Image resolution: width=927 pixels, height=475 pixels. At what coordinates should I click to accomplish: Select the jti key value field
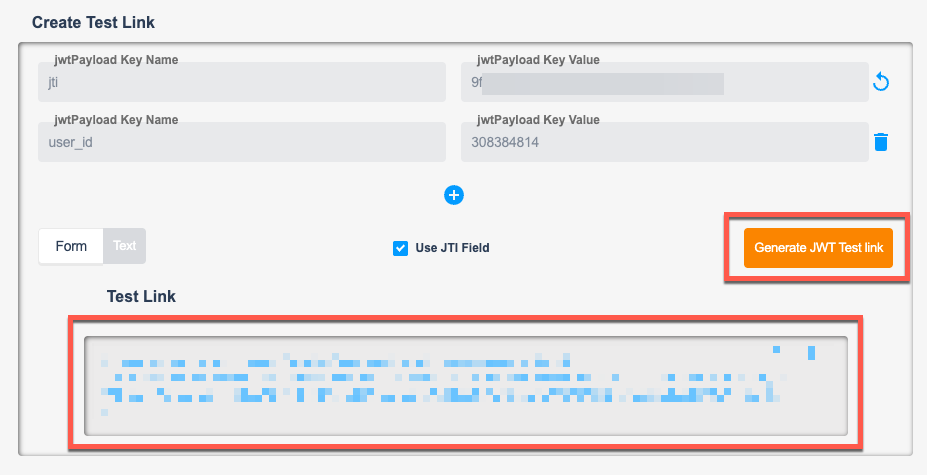click(x=665, y=82)
